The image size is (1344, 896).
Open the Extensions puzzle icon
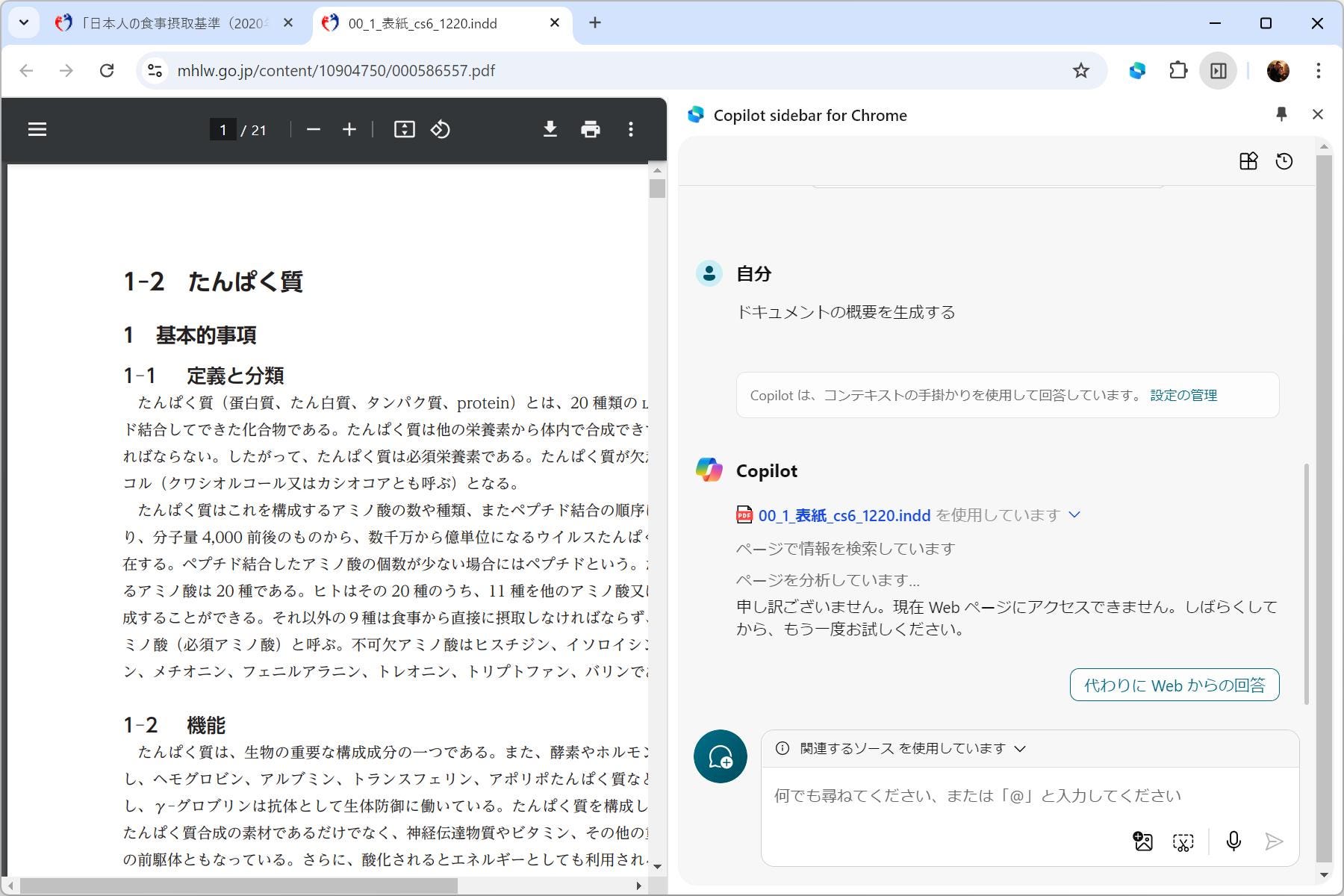[x=1178, y=71]
